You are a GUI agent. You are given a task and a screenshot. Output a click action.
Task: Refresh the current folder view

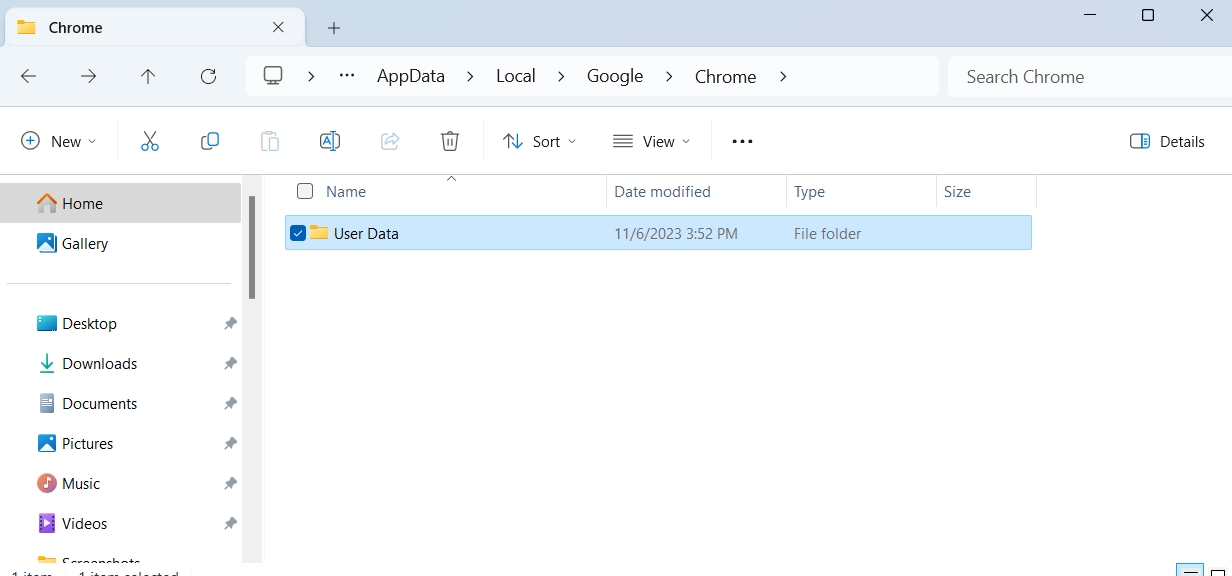point(208,75)
